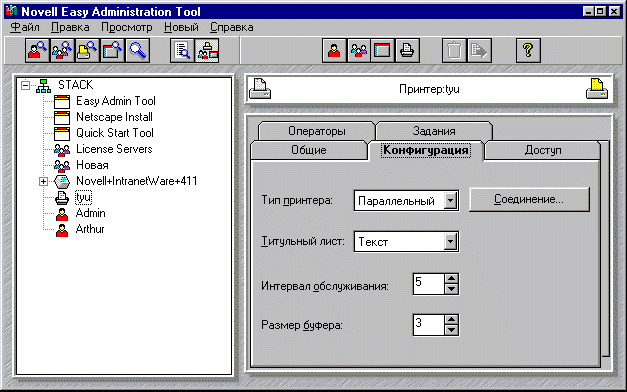Viewport: 627px width, 392px height.
Task: Open the Просмотр menu
Action: [x=127, y=27]
